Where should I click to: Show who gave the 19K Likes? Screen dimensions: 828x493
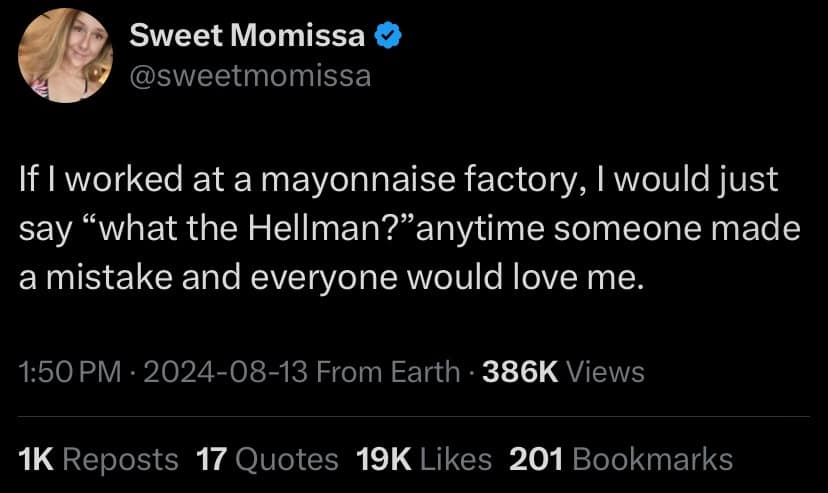[424, 459]
